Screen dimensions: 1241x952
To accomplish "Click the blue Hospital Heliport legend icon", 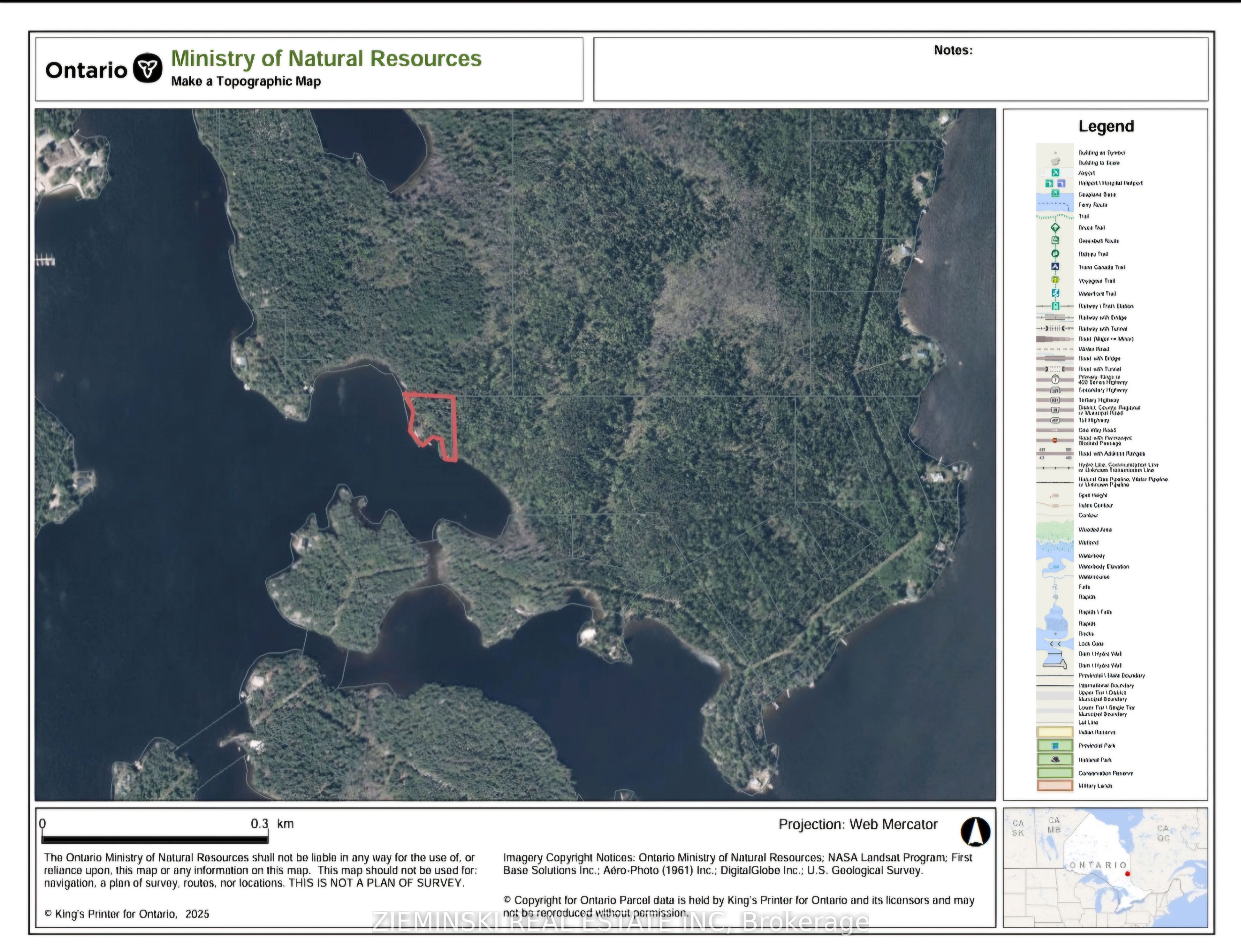I will point(1061,184).
